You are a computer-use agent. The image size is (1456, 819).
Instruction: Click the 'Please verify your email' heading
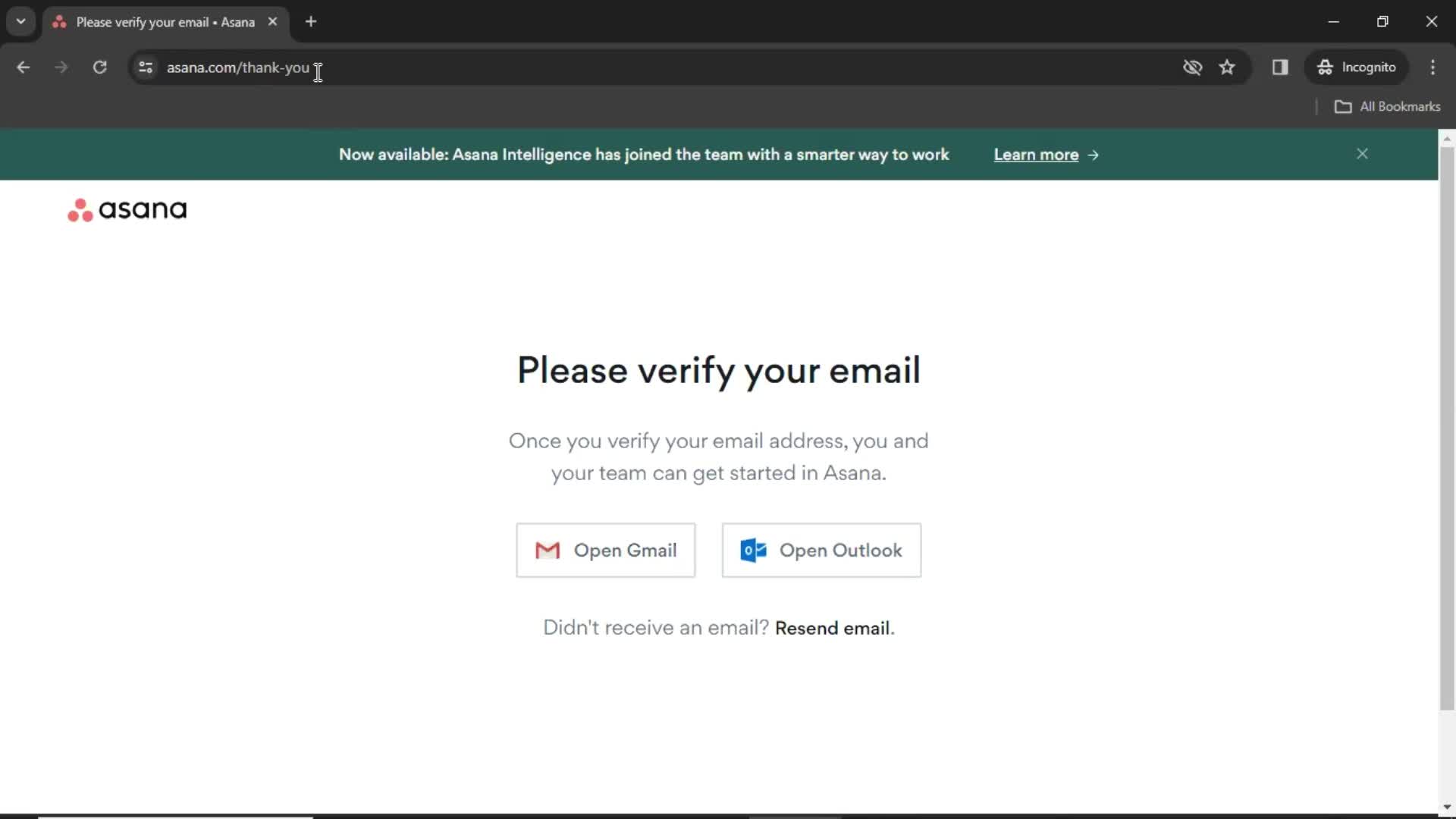(718, 371)
